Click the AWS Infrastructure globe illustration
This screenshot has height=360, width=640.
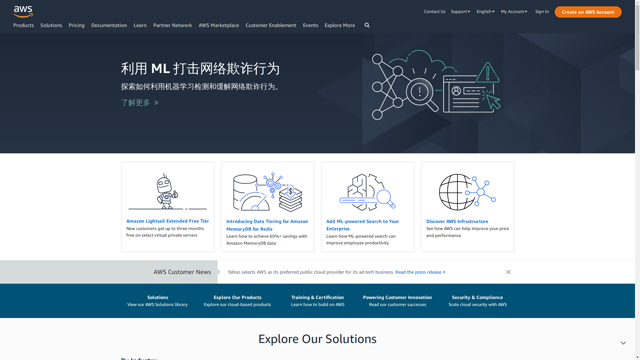click(x=467, y=192)
